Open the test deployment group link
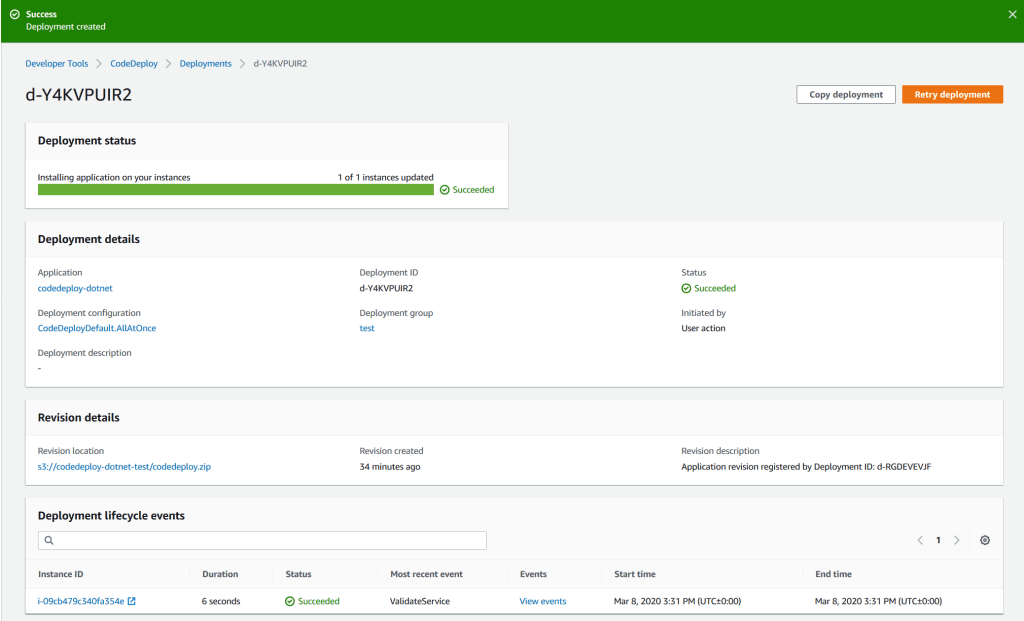This screenshot has width=1024, height=621. [367, 328]
